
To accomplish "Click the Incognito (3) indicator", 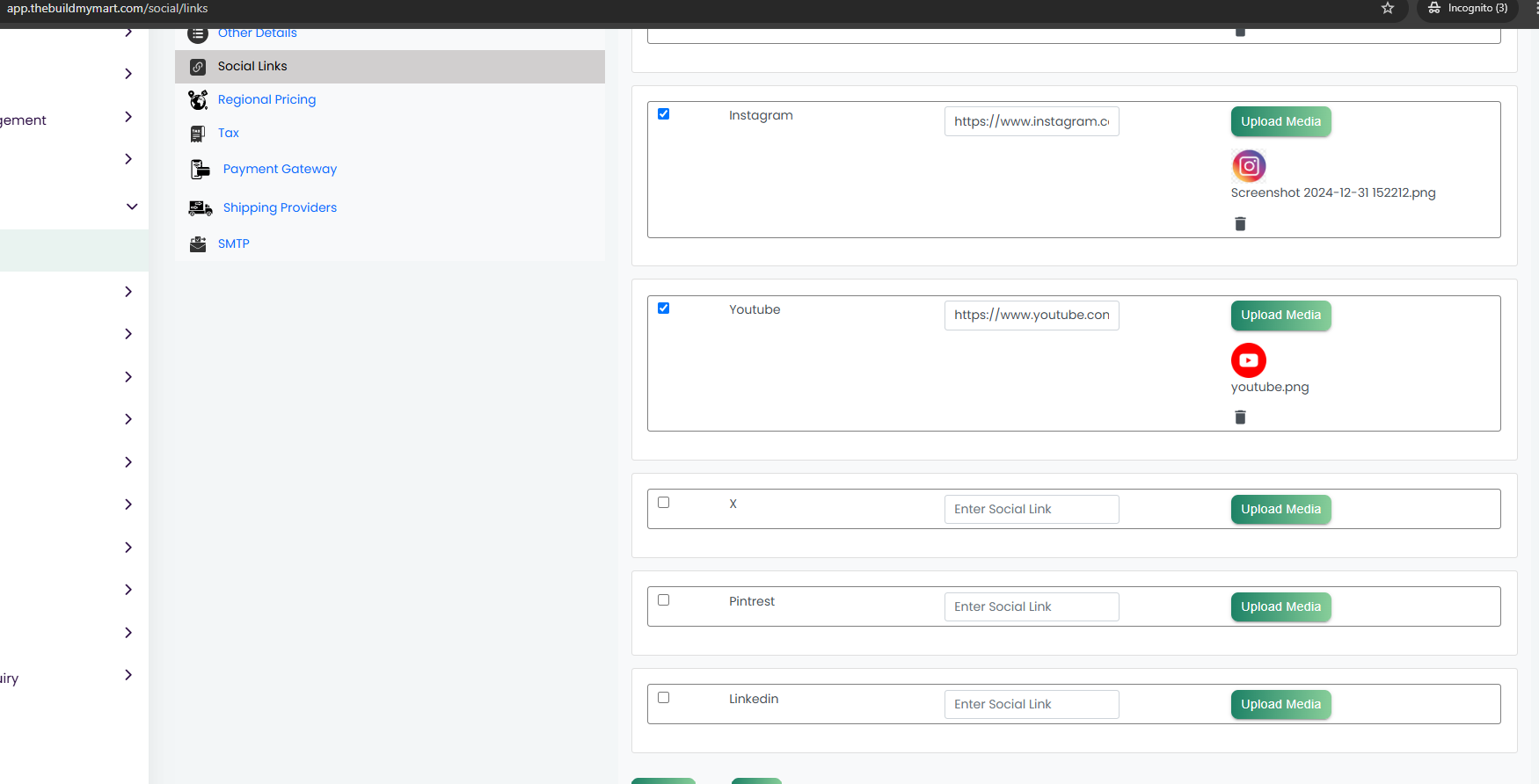I will [x=1467, y=9].
